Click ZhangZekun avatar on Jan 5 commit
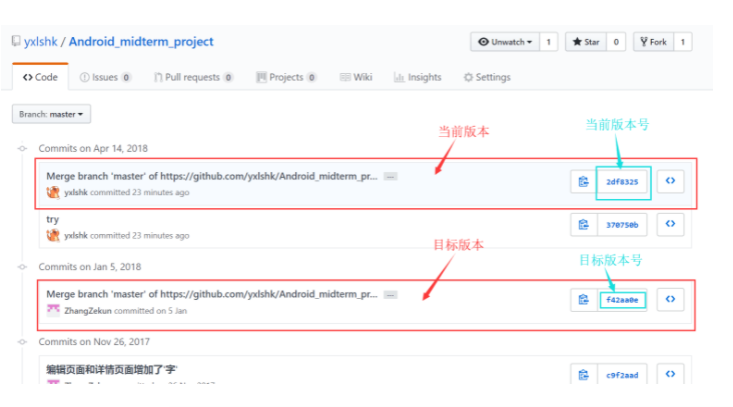Screen dimensions: 733x407 coord(53,310)
